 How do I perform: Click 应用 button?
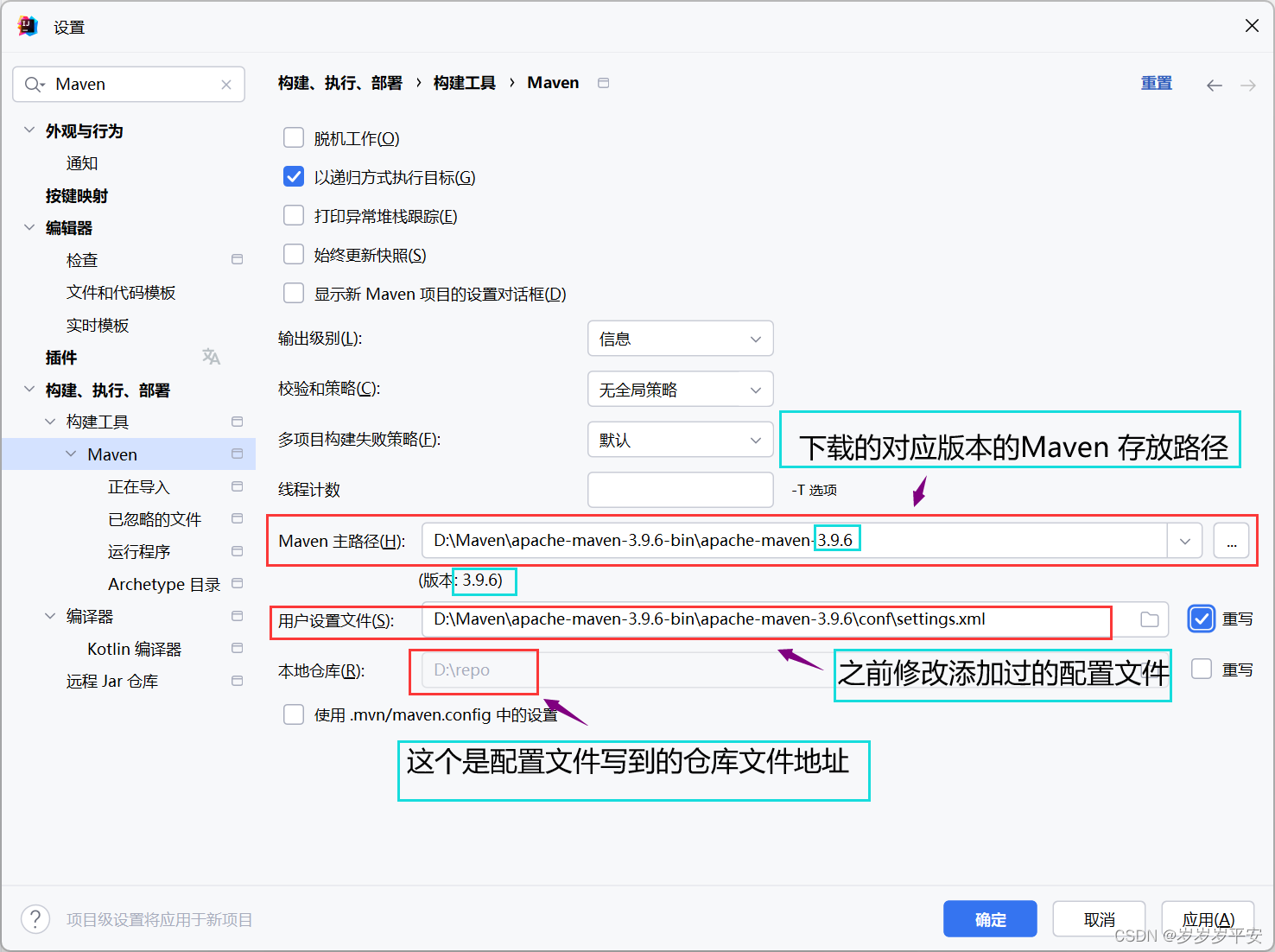[1208, 919]
